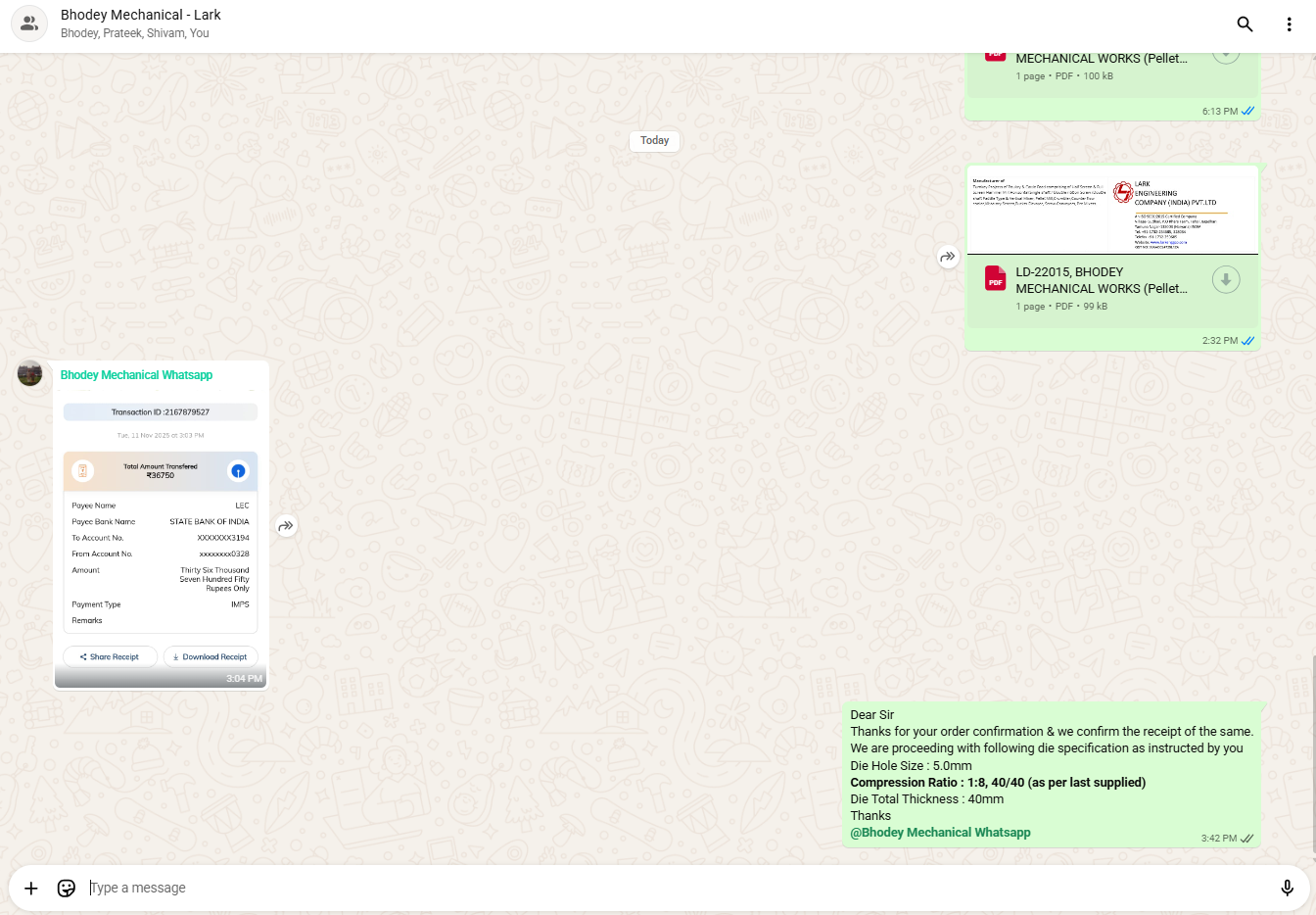Click the group avatar icon in header
The height and width of the screenshot is (915, 1316).
click(x=29, y=24)
